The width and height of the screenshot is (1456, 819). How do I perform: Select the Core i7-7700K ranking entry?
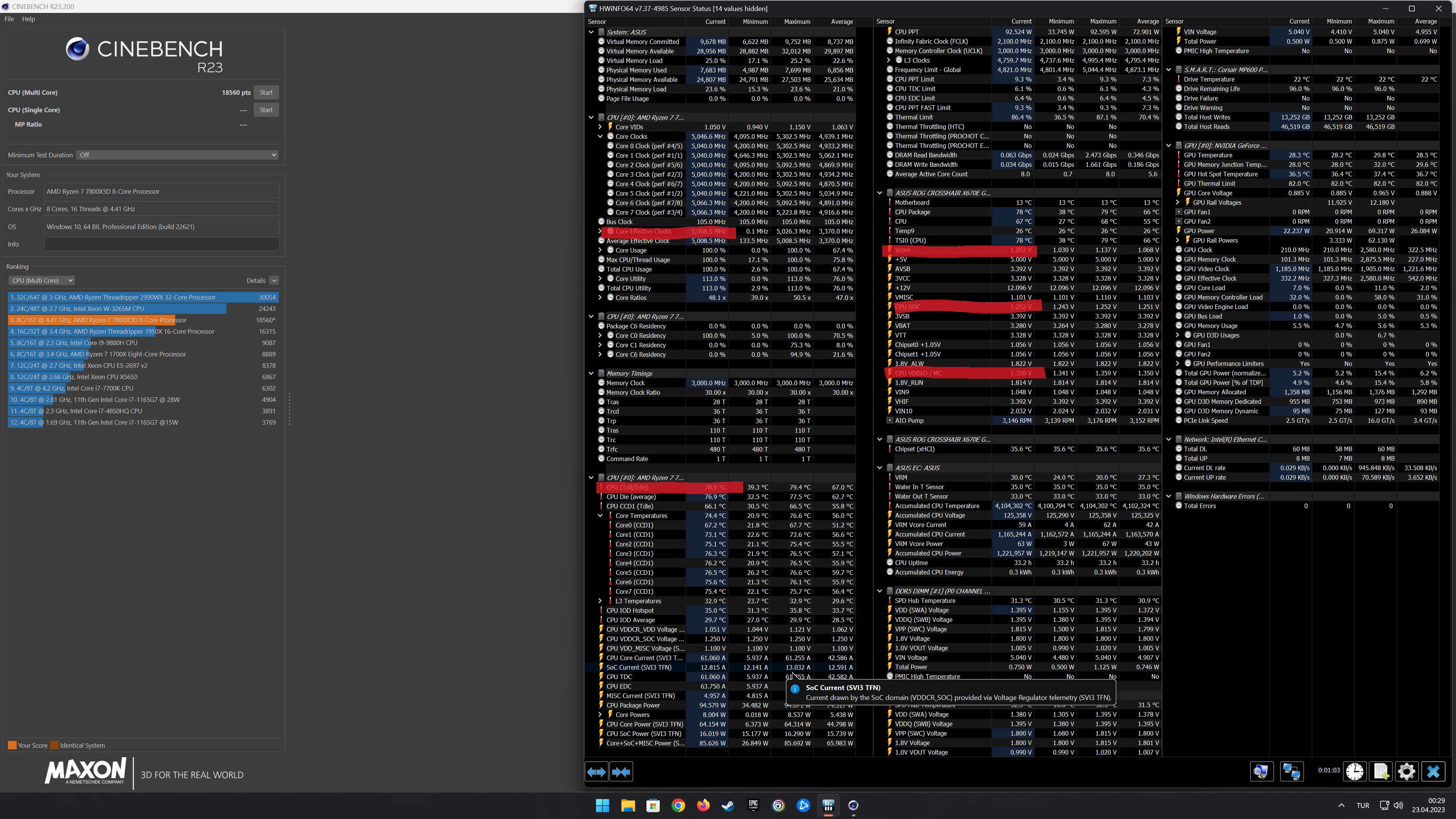coord(143,388)
